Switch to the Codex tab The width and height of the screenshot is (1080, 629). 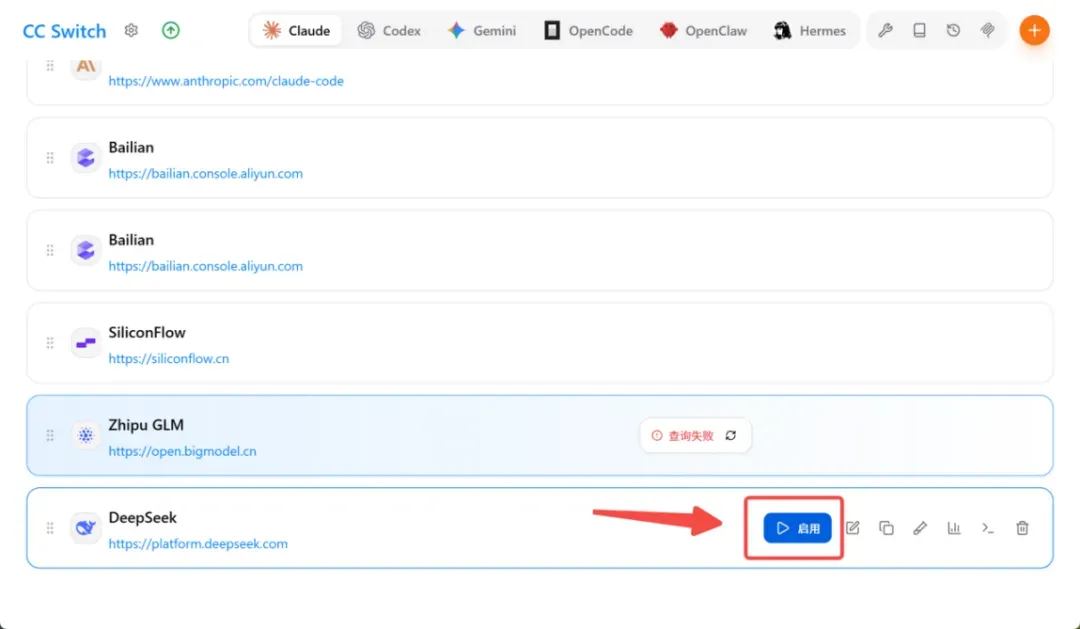pos(389,30)
